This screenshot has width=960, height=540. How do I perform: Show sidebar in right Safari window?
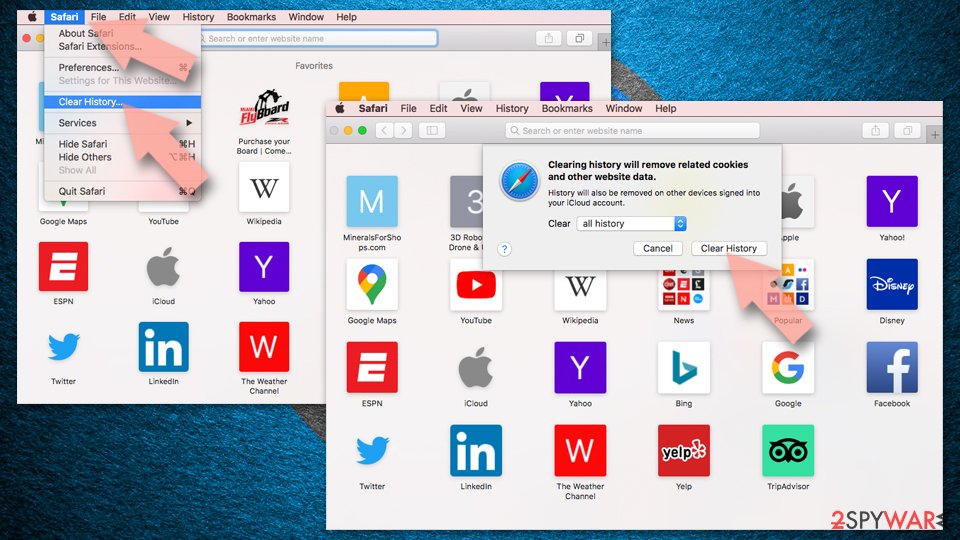point(432,130)
